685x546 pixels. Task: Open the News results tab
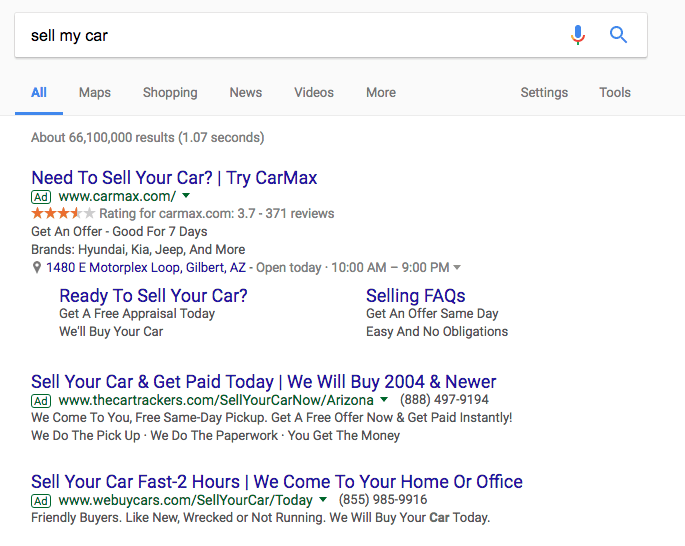[x=245, y=93]
